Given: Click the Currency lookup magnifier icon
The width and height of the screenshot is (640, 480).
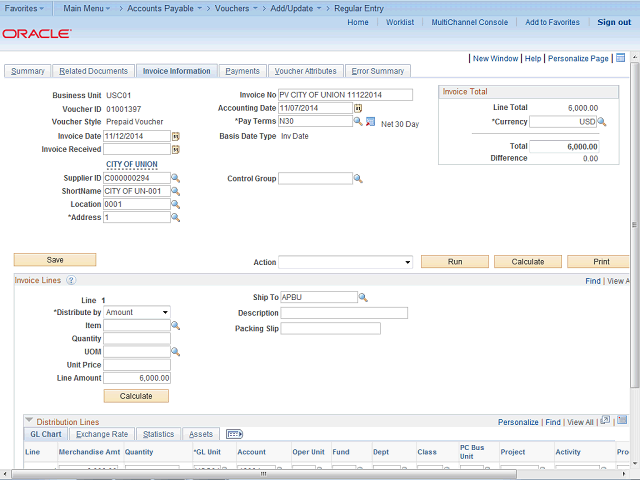Looking at the screenshot, I should coord(604,122).
